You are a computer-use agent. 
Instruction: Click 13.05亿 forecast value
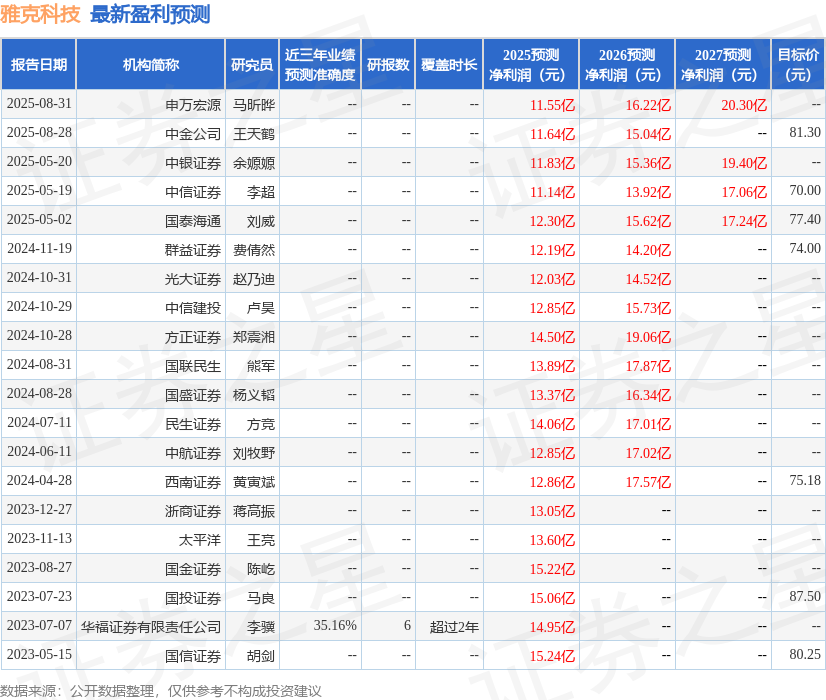point(552,510)
